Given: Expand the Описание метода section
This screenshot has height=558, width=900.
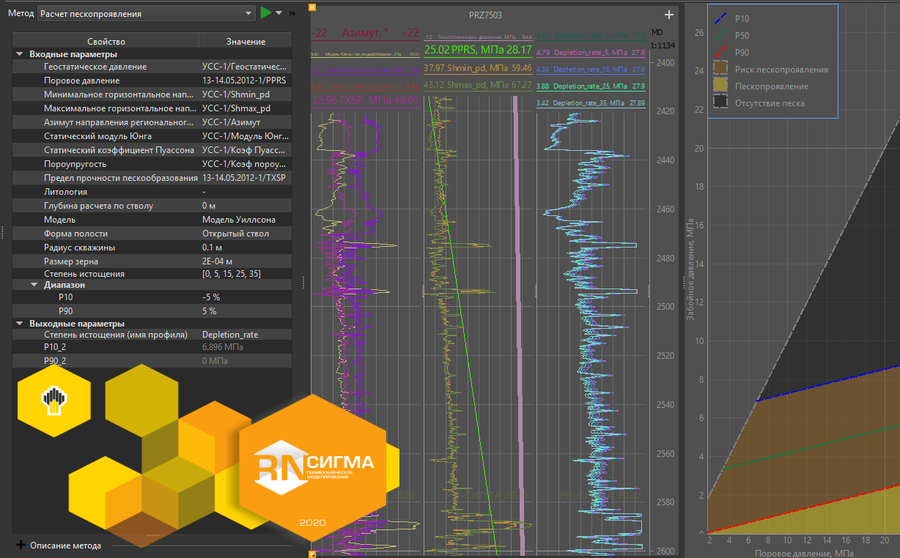Looking at the screenshot, I should tap(20, 546).
